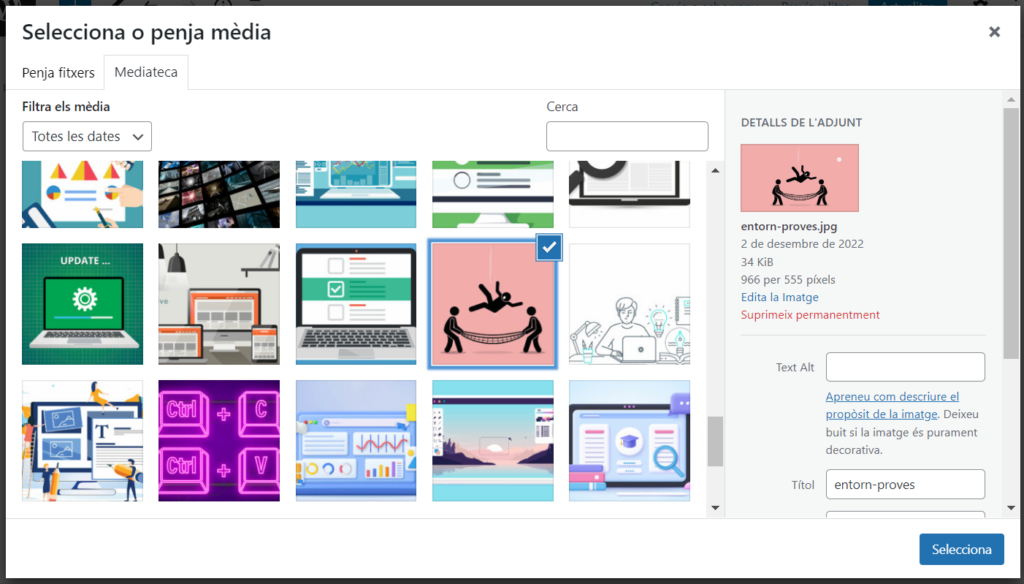Uncheck the selected pink image checkmark
Screen dimensions: 1024x584
click(548, 248)
